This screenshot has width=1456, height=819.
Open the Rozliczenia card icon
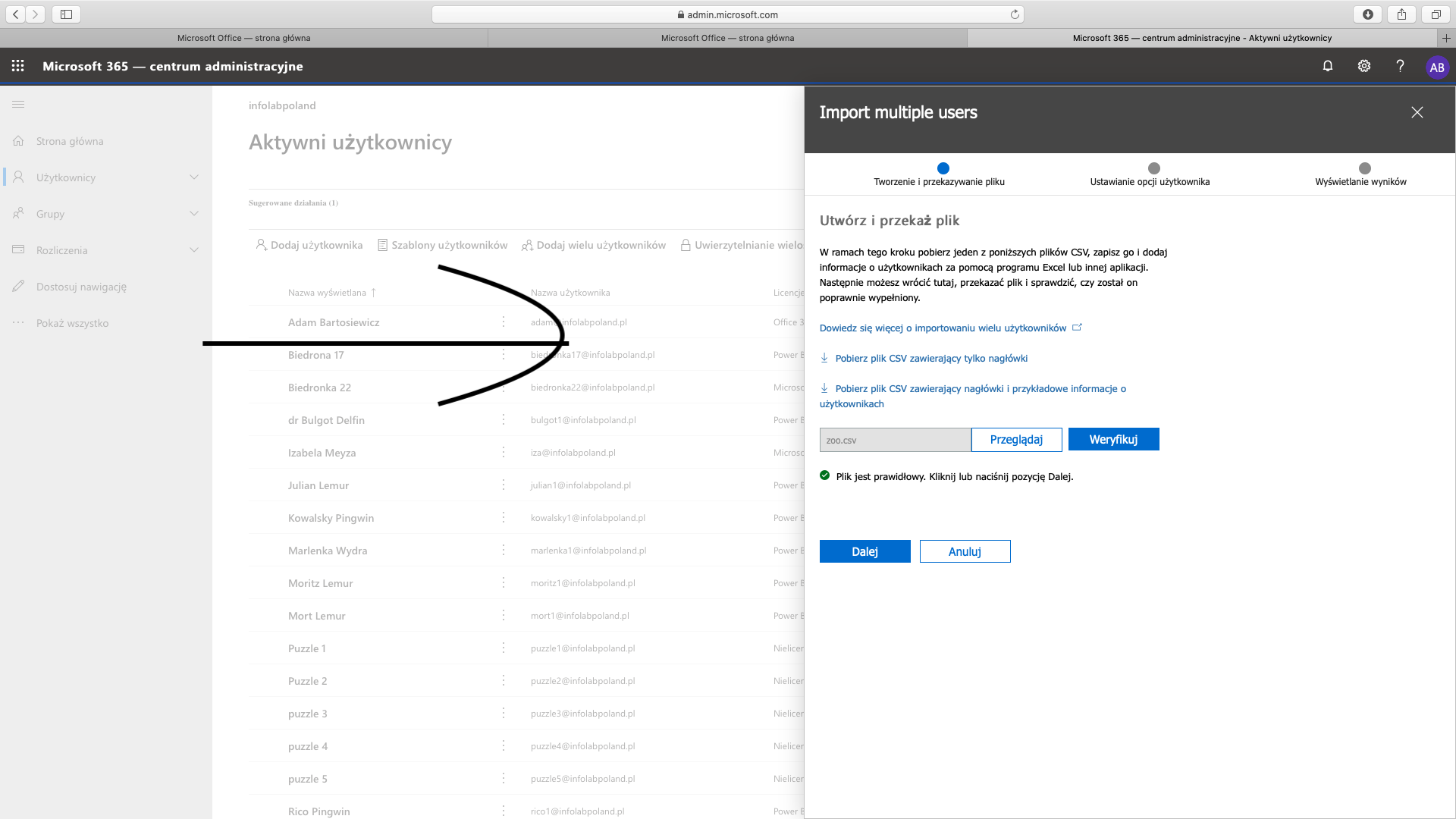click(19, 249)
